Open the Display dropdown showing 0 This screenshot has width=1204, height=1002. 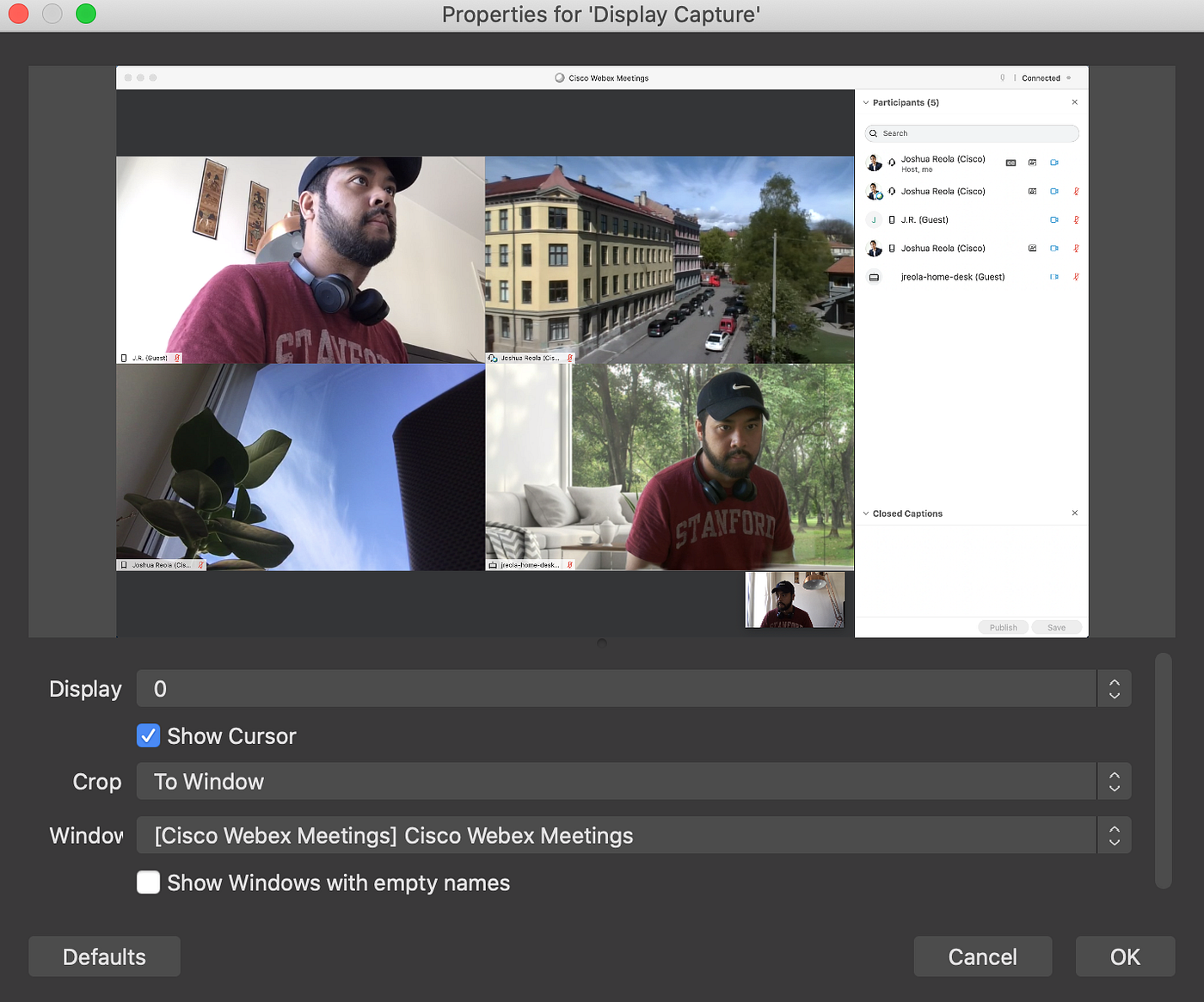[634, 689]
